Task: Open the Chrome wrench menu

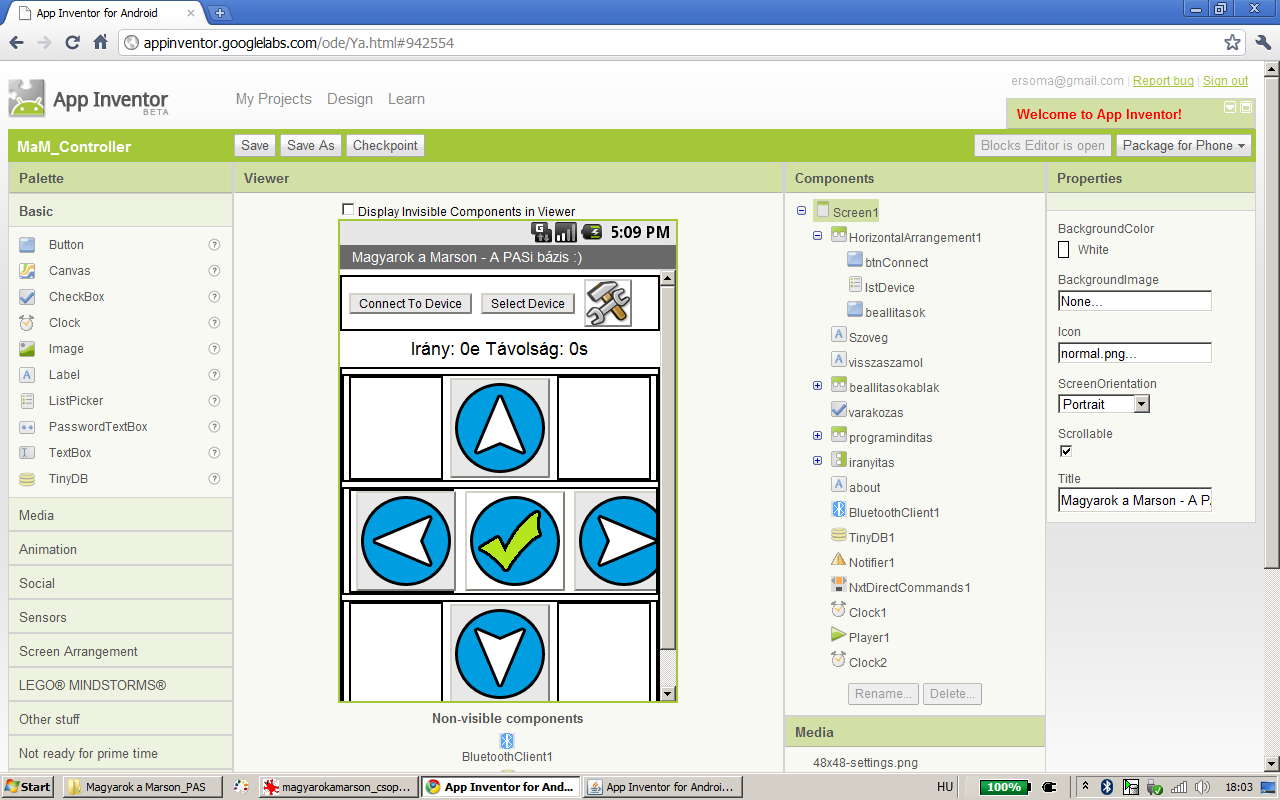Action: (x=1262, y=43)
